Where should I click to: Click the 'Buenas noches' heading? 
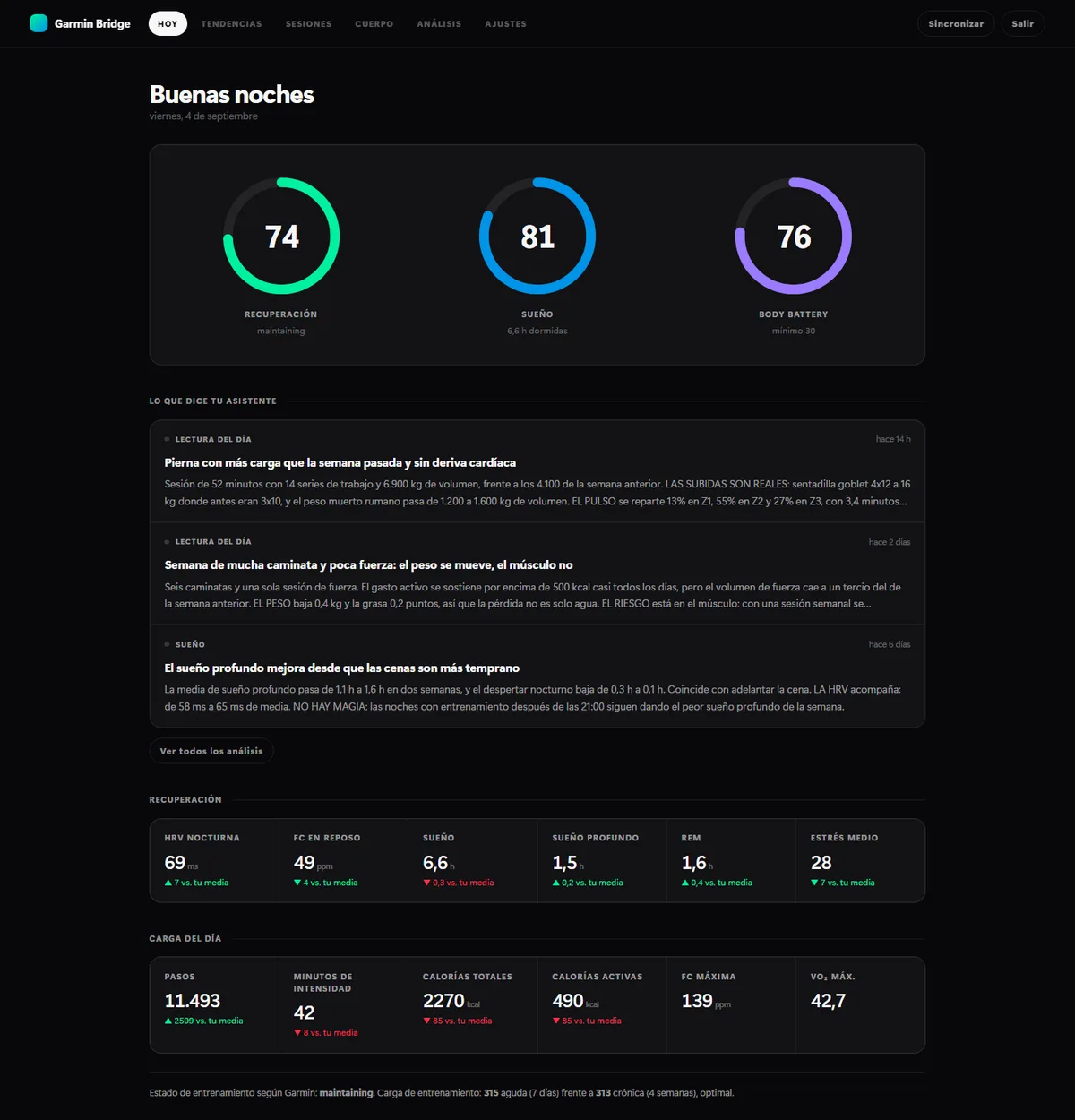click(x=232, y=95)
